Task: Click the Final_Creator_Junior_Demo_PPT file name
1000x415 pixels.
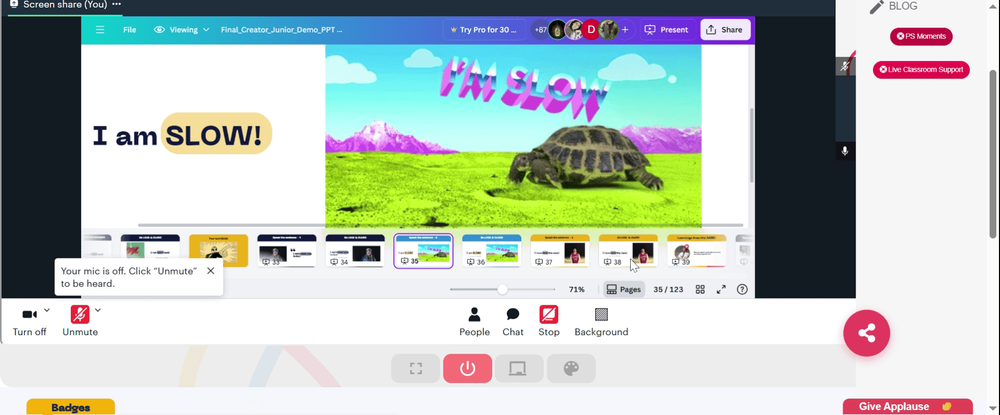Action: tap(281, 29)
